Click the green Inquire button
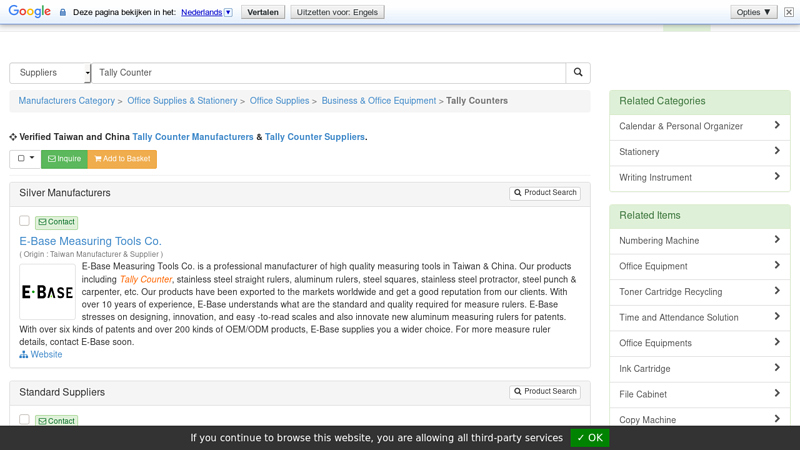 (x=65, y=159)
